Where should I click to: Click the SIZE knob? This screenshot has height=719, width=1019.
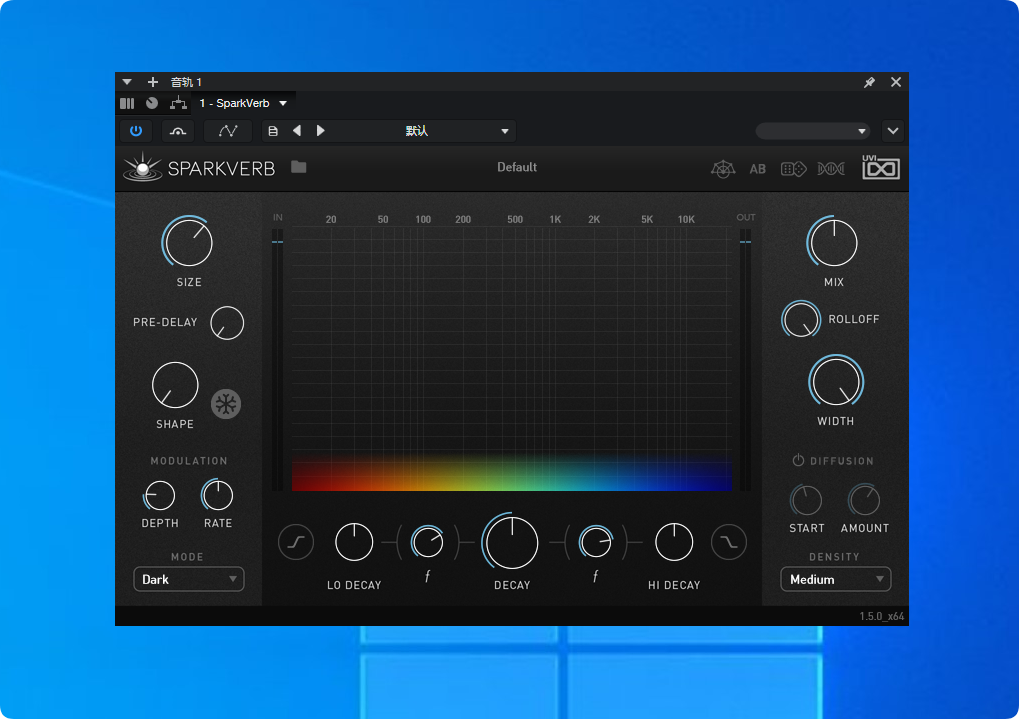point(188,242)
